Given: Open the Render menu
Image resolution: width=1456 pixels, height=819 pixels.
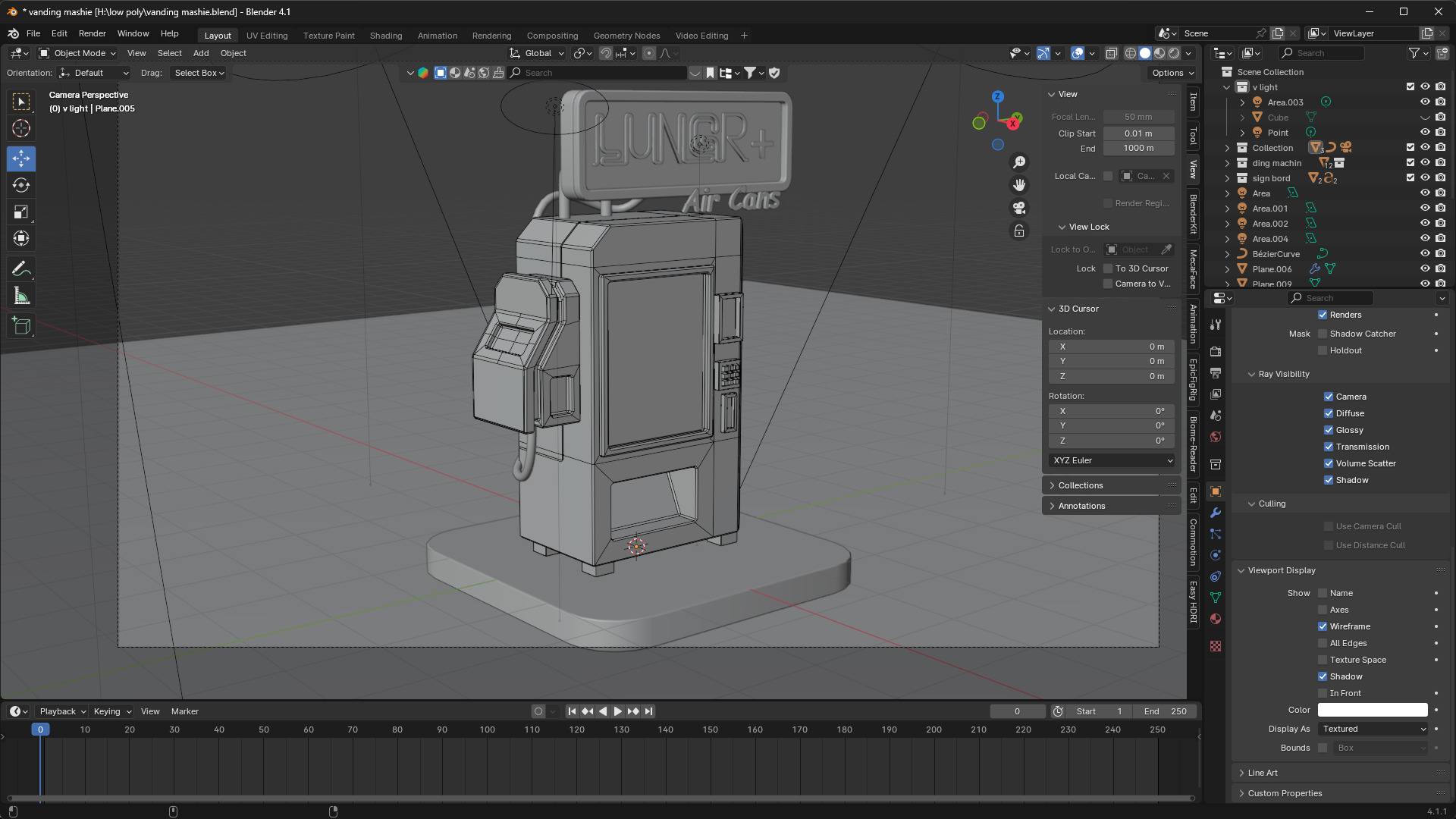Looking at the screenshot, I should click(93, 33).
